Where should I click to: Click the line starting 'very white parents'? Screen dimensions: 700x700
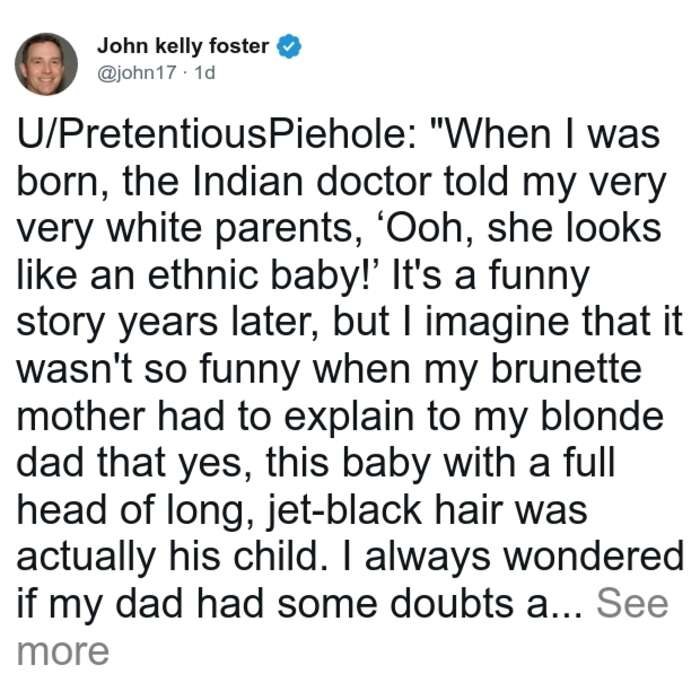click(x=339, y=229)
